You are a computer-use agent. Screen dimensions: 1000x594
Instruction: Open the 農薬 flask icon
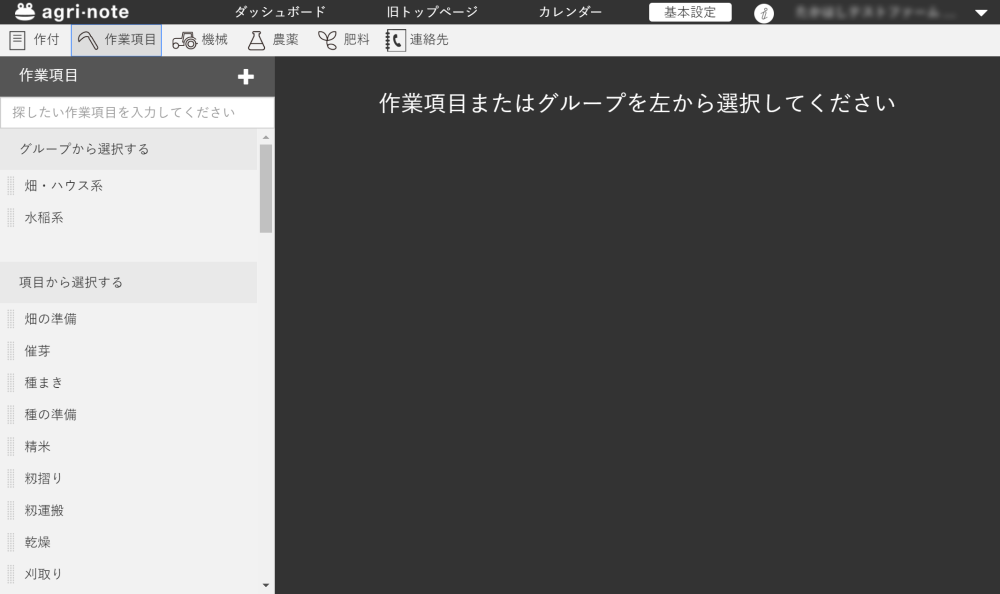[256, 40]
